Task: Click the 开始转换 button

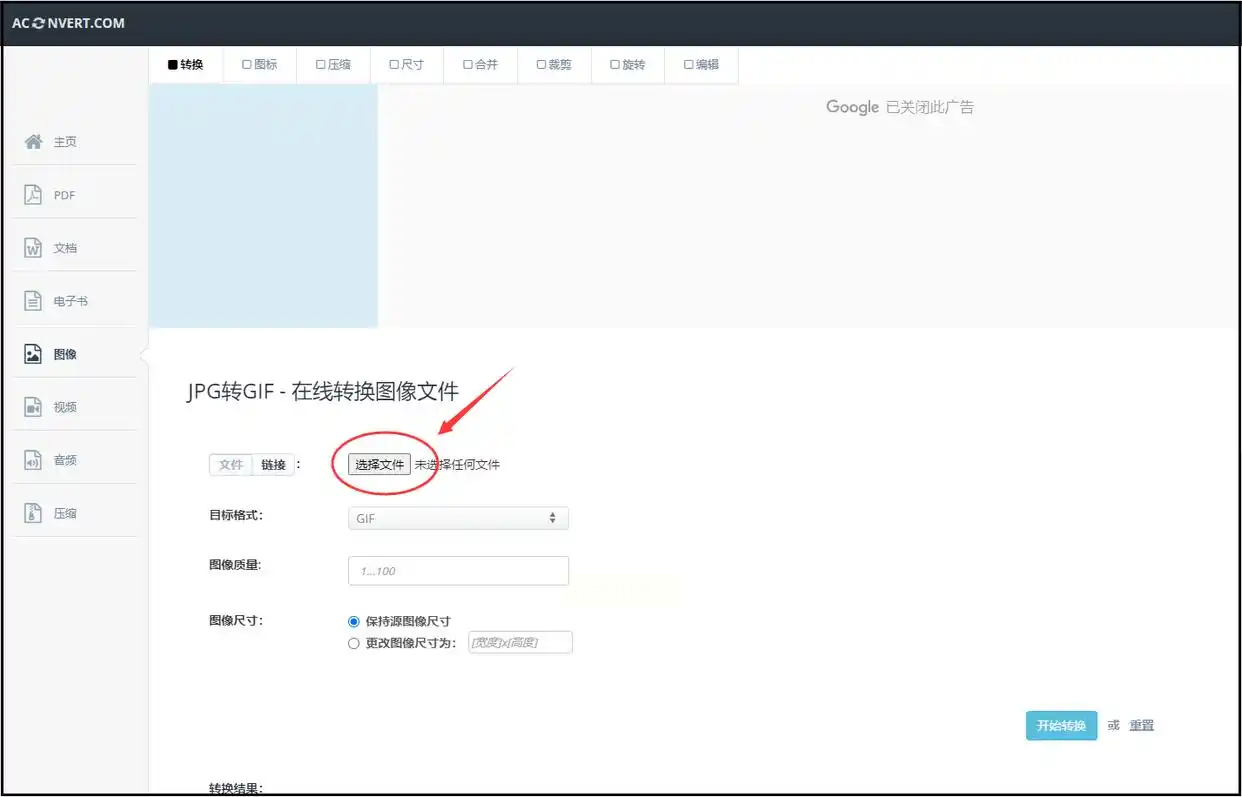Action: click(1061, 726)
